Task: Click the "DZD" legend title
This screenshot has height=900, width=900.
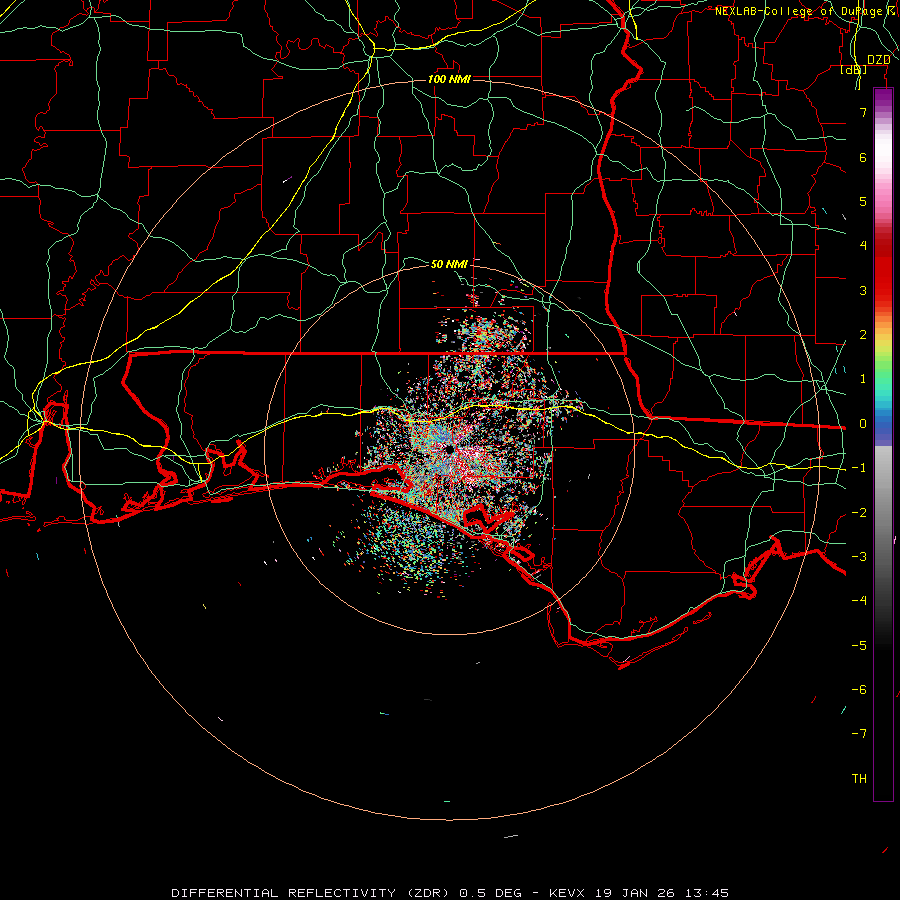Action: click(x=878, y=60)
